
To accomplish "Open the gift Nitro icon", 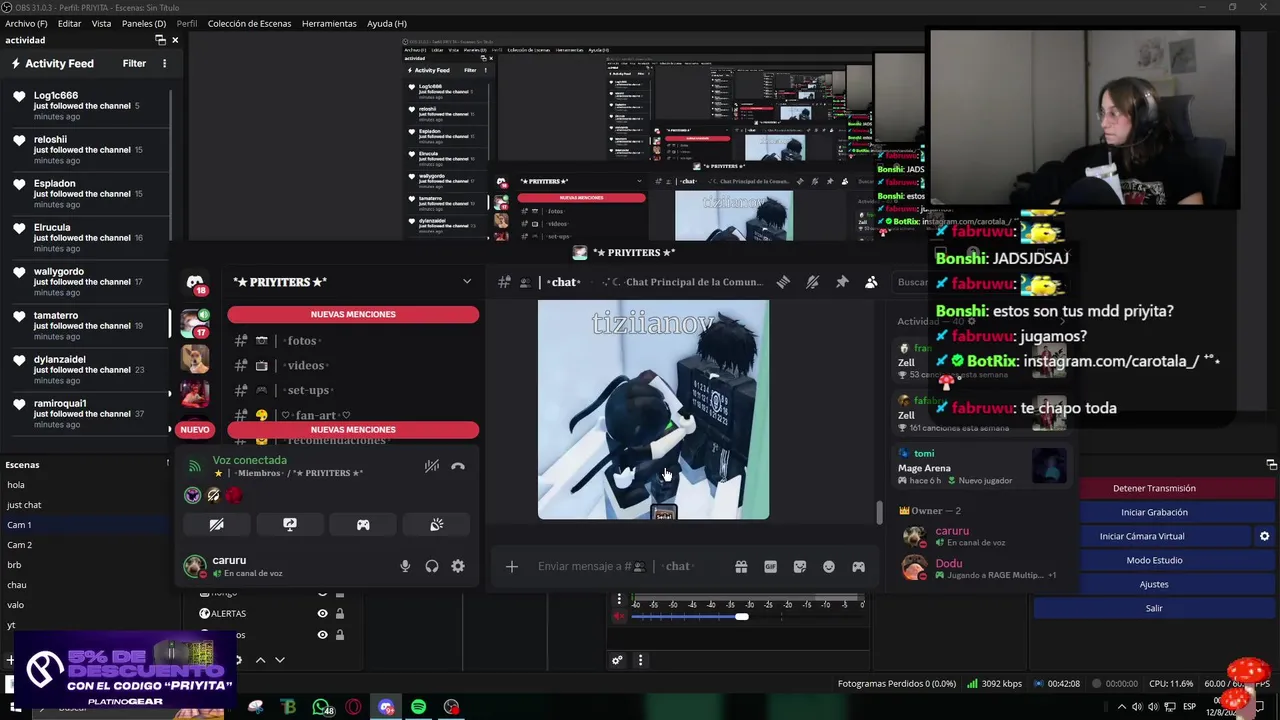I will pos(741,566).
